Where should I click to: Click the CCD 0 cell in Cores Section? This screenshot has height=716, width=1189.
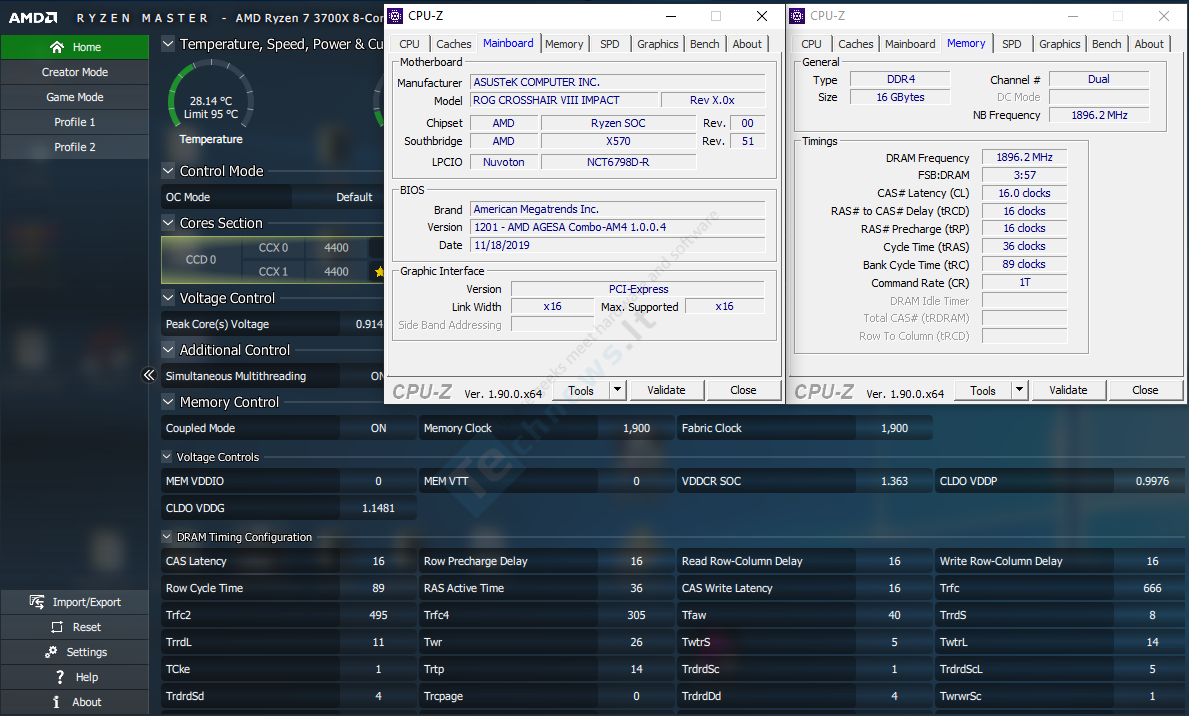click(201, 259)
